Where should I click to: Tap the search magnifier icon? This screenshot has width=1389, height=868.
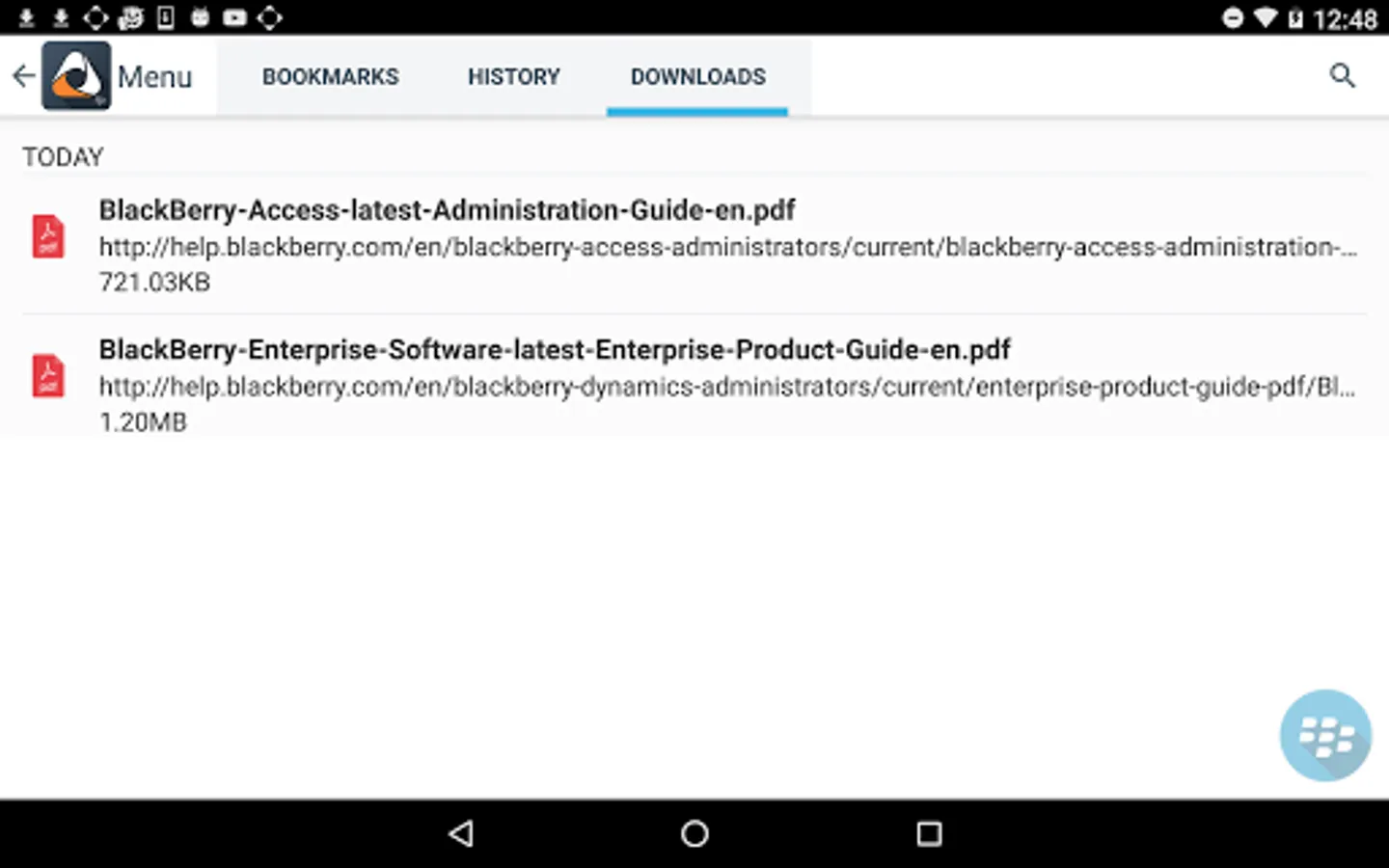[1342, 76]
